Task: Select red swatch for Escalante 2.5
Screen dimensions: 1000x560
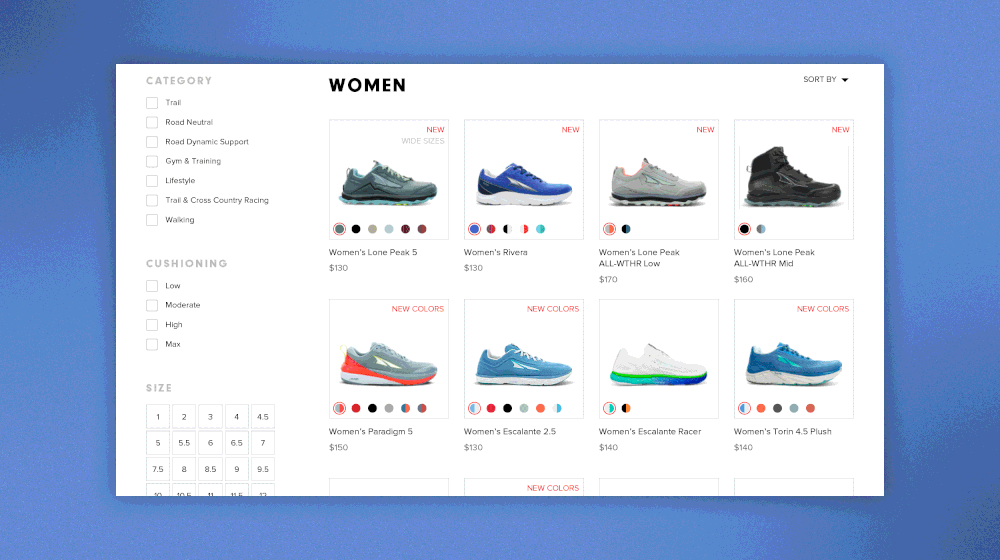Action: (x=491, y=408)
